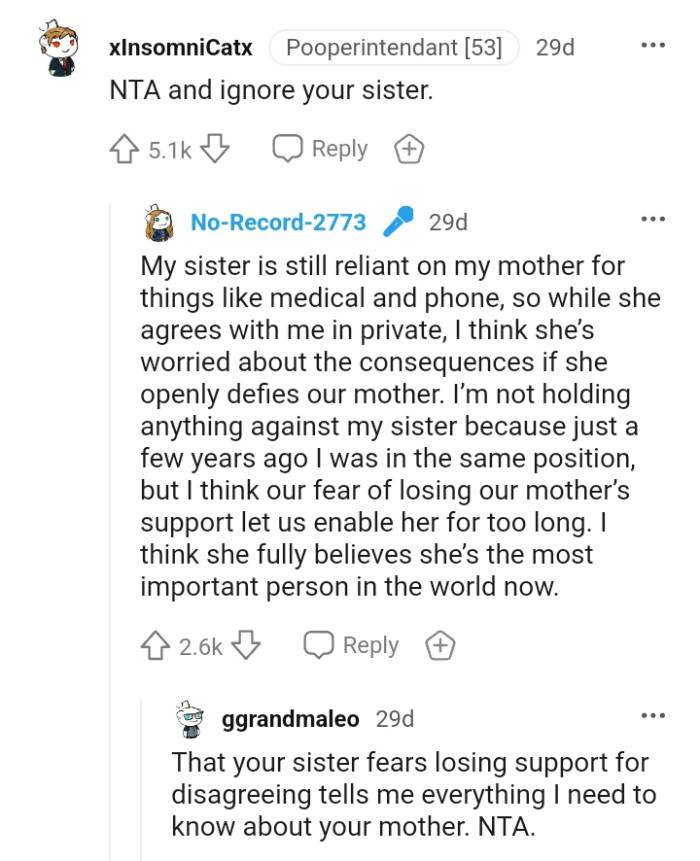This screenshot has height=861, width=700.
Task: Open overflow menu on No-Record-2773's comment
Action: pos(654,217)
